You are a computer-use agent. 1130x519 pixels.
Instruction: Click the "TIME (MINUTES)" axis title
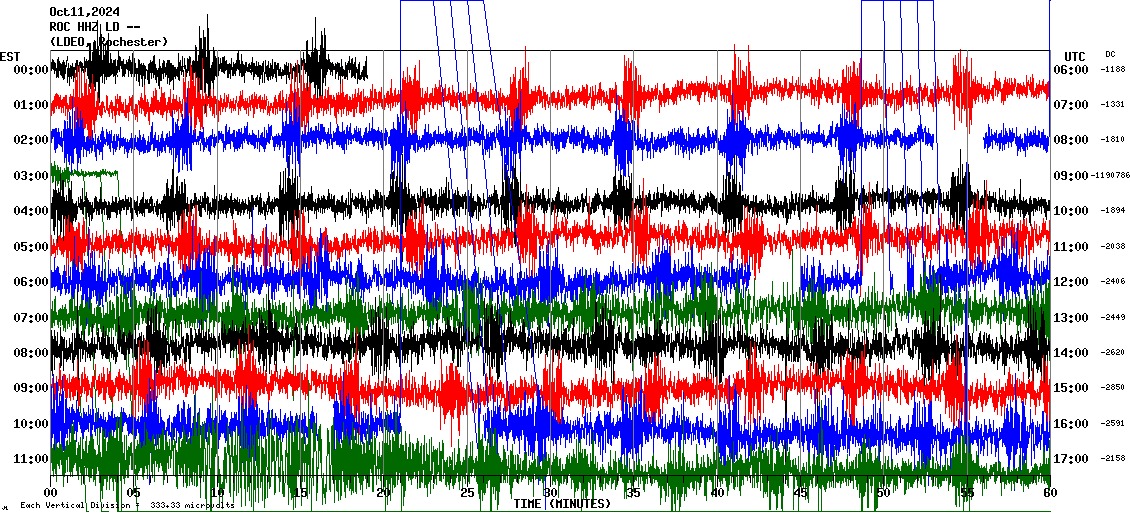click(x=562, y=503)
